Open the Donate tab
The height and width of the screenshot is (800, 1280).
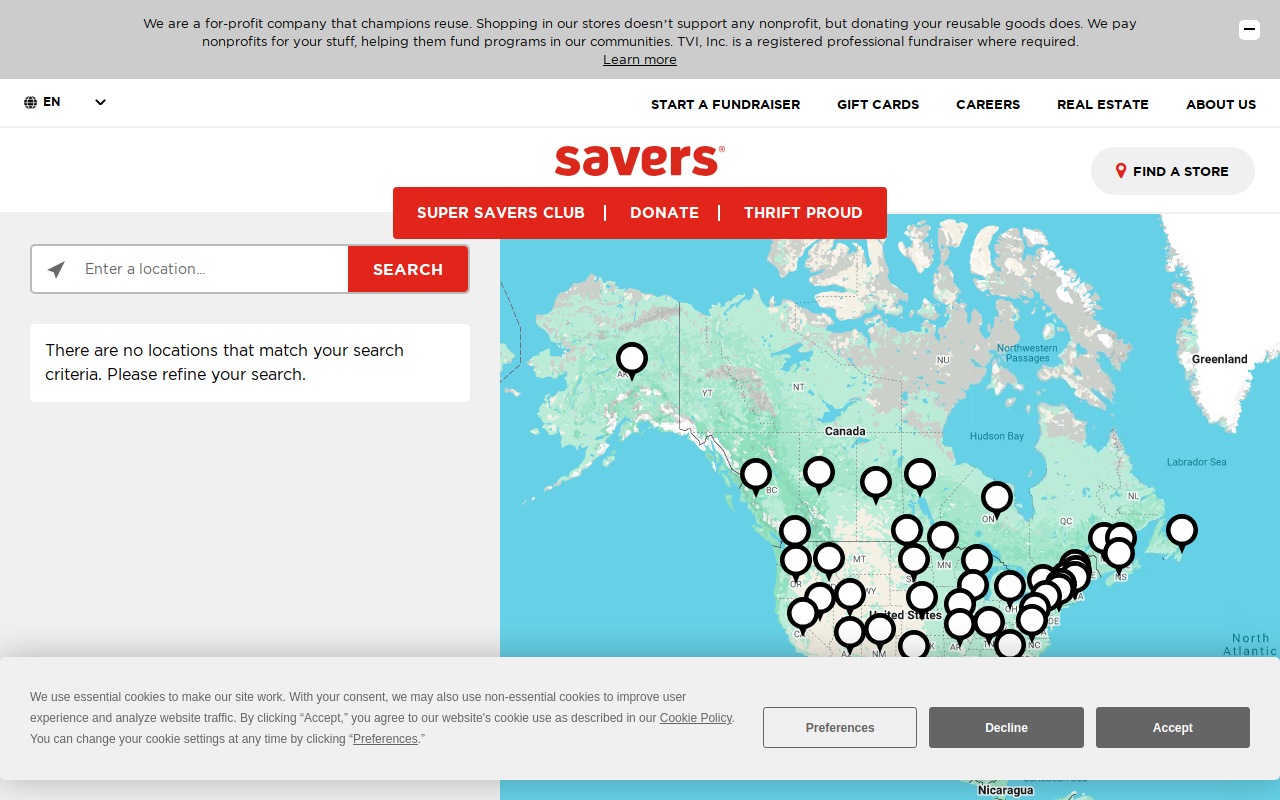pyautogui.click(x=664, y=213)
